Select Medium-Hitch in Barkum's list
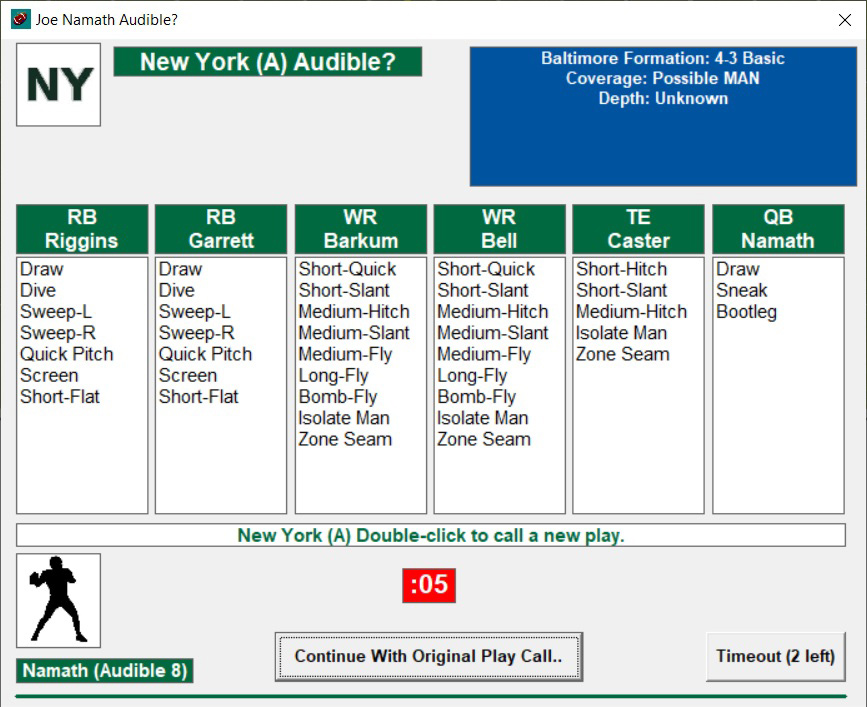This screenshot has height=707, width=867. tap(353, 312)
